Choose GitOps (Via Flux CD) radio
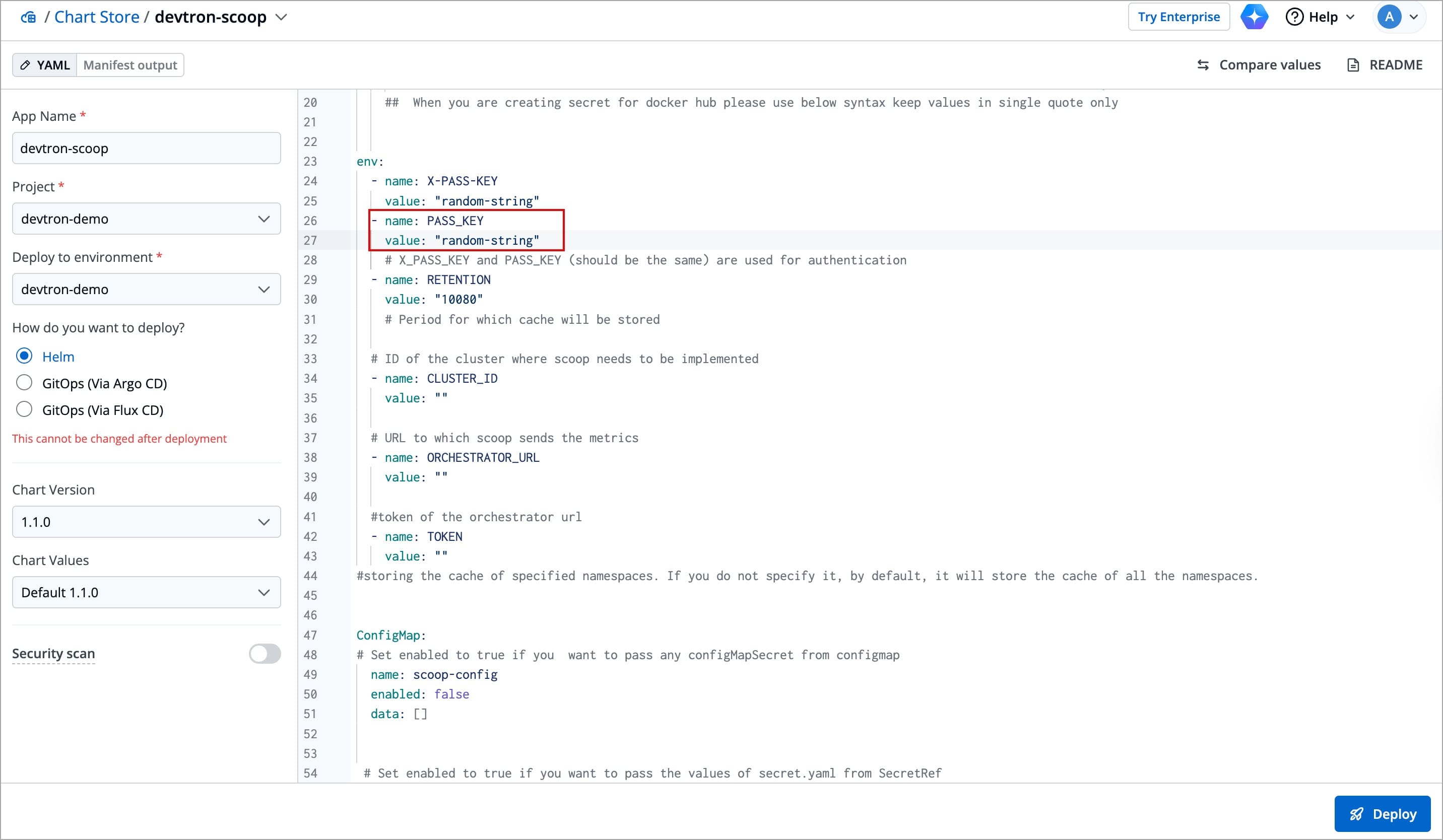Image resolution: width=1443 pixels, height=840 pixels. [x=24, y=409]
